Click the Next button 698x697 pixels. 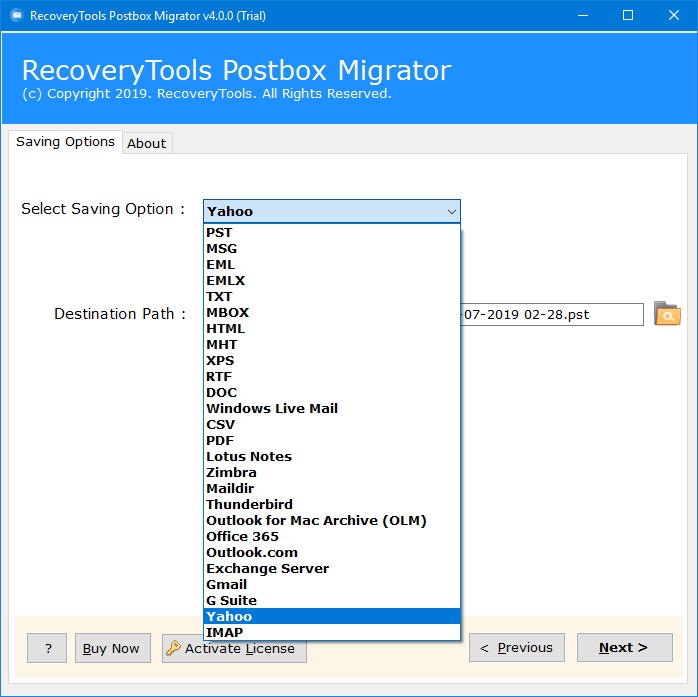(x=625, y=648)
